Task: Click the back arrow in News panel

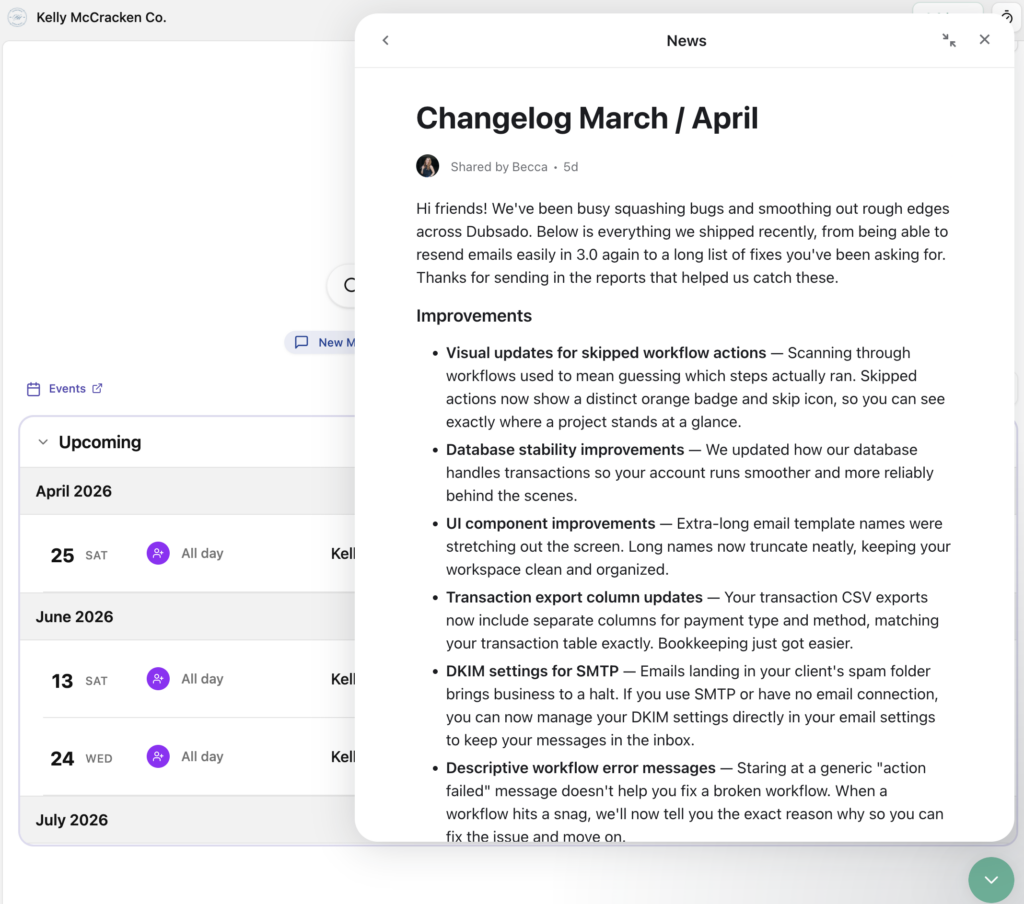Action: point(385,40)
